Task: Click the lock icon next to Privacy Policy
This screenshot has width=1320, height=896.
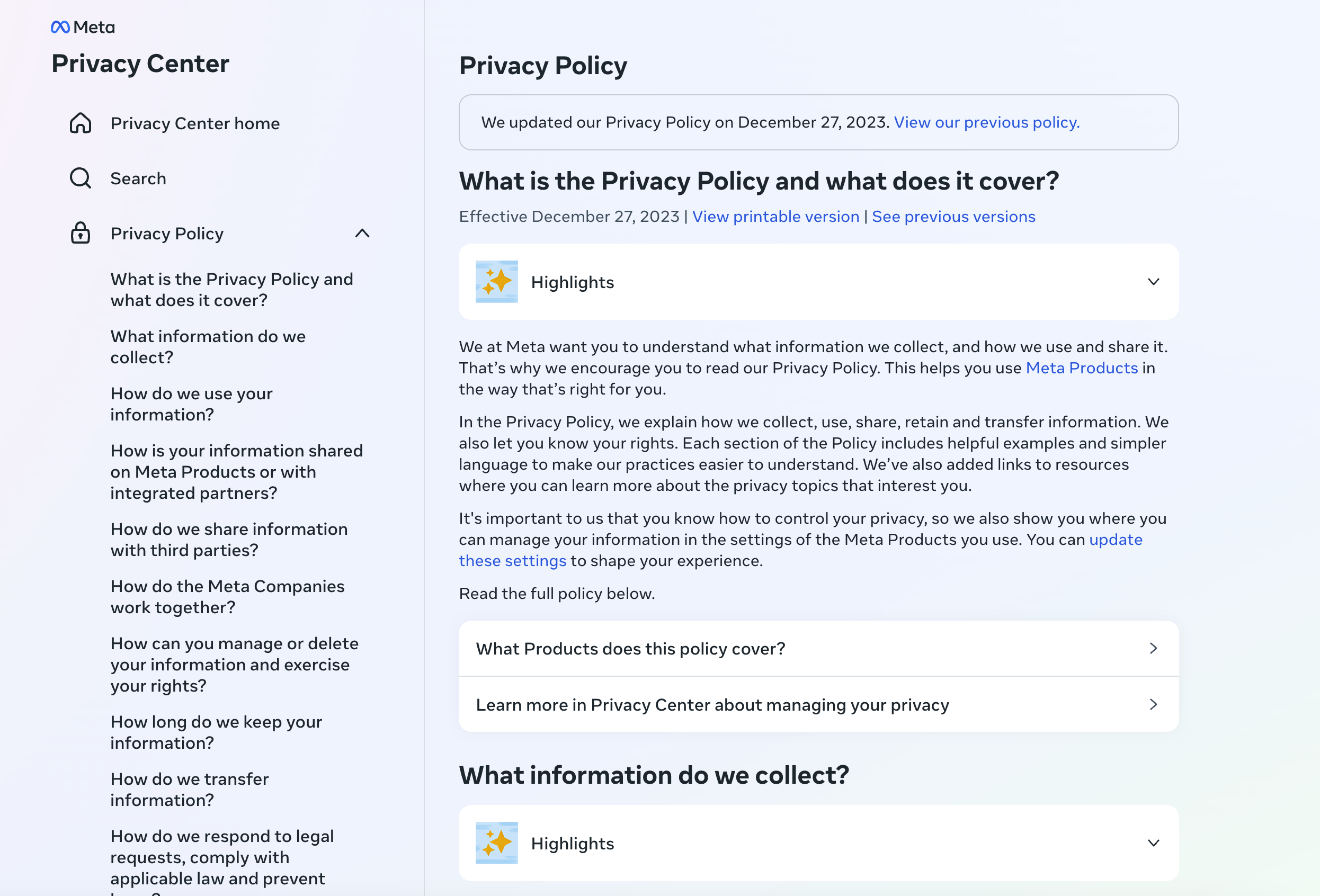Action: coord(80,233)
